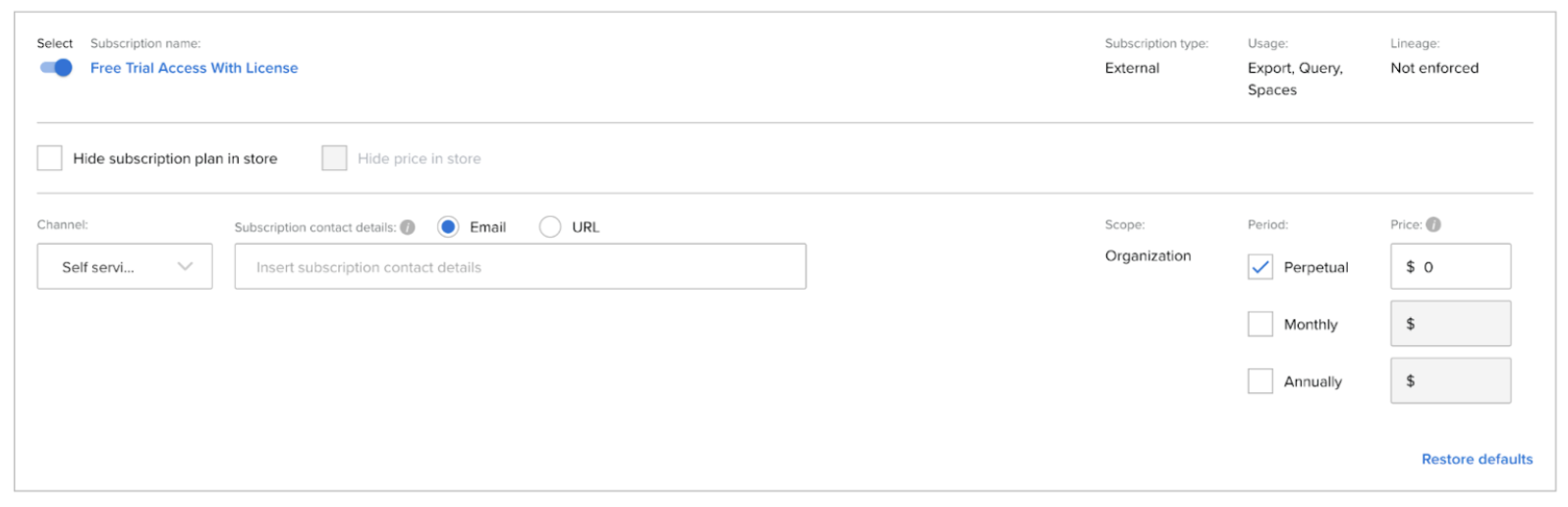This screenshot has height=507, width=1568.
Task: Click the subscription contact details field
Action: point(520,266)
